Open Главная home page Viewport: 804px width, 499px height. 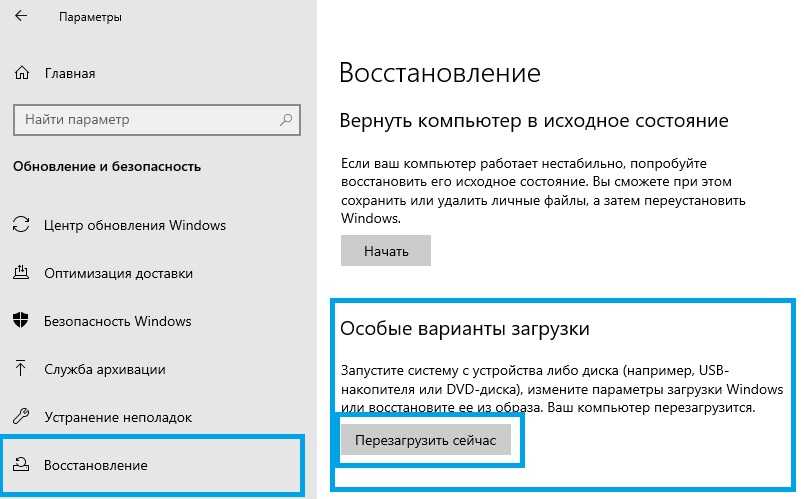[x=70, y=73]
